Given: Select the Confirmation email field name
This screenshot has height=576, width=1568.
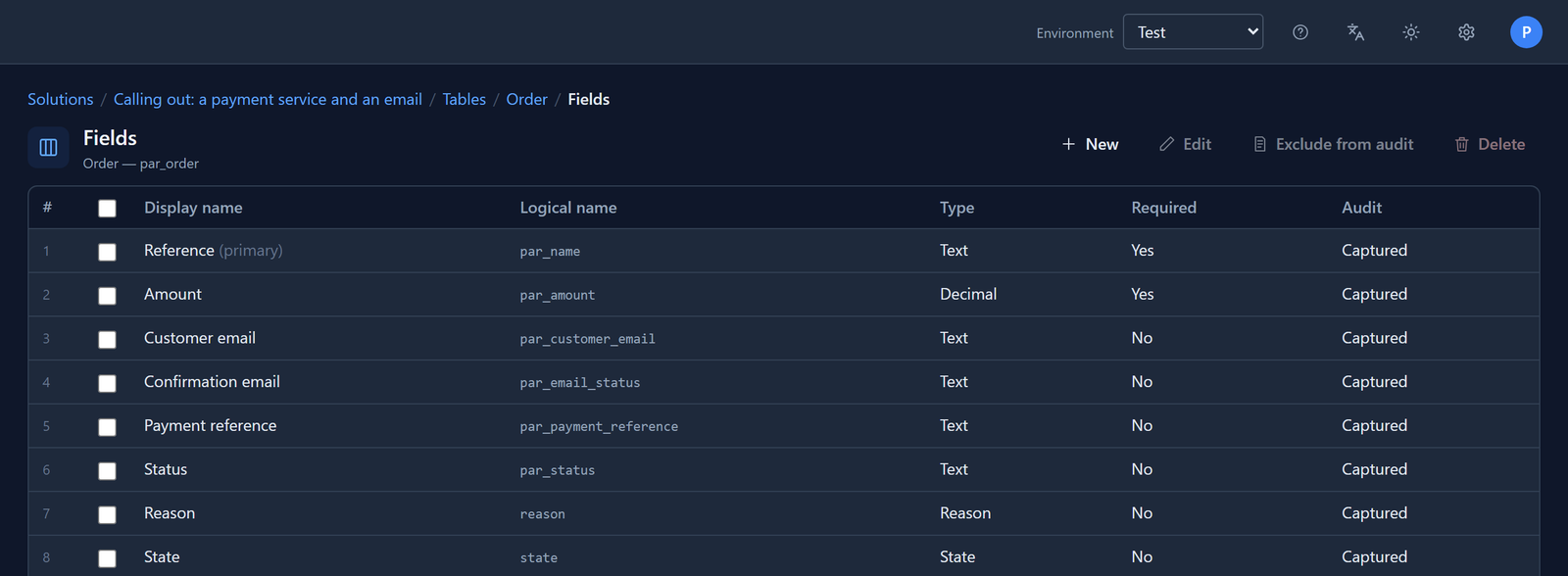Looking at the screenshot, I should click(x=212, y=382).
